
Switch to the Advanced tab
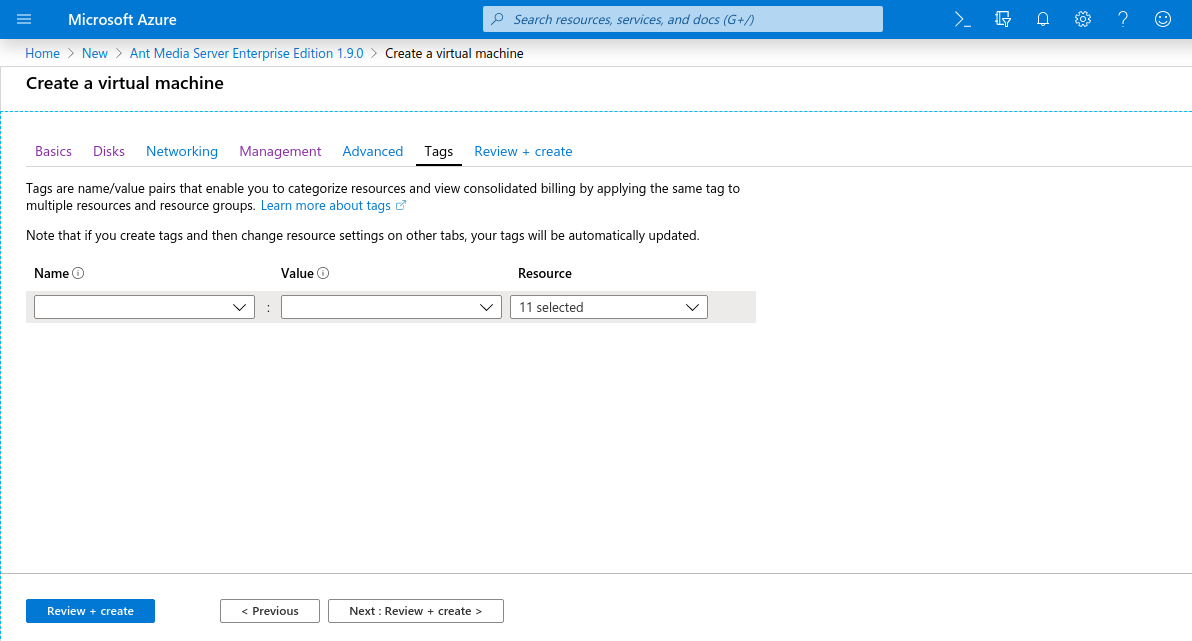pos(372,151)
